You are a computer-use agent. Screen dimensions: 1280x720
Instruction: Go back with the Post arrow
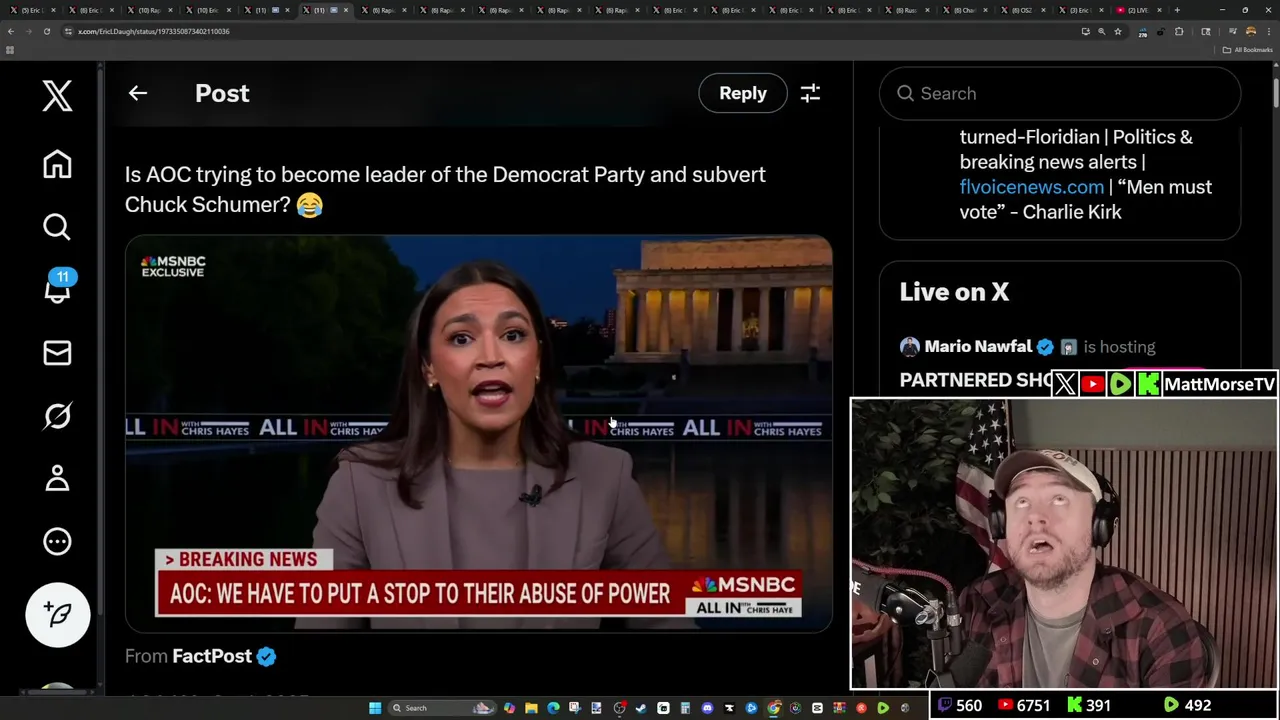(138, 93)
